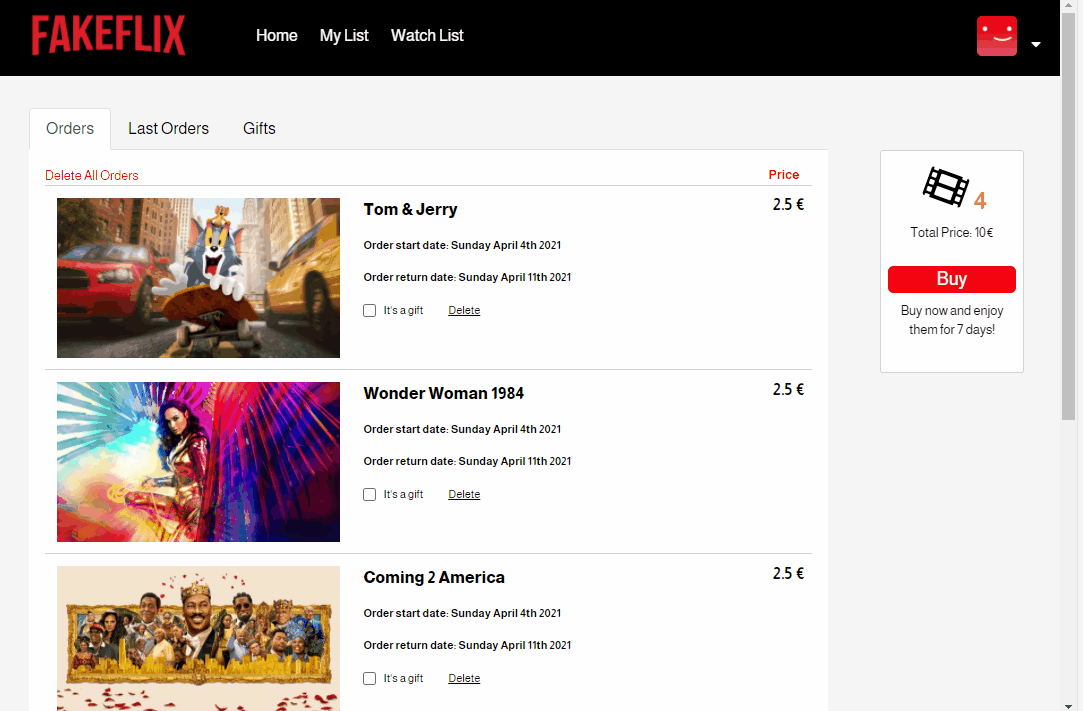Open the red smiley profile avatar

[x=997, y=36]
